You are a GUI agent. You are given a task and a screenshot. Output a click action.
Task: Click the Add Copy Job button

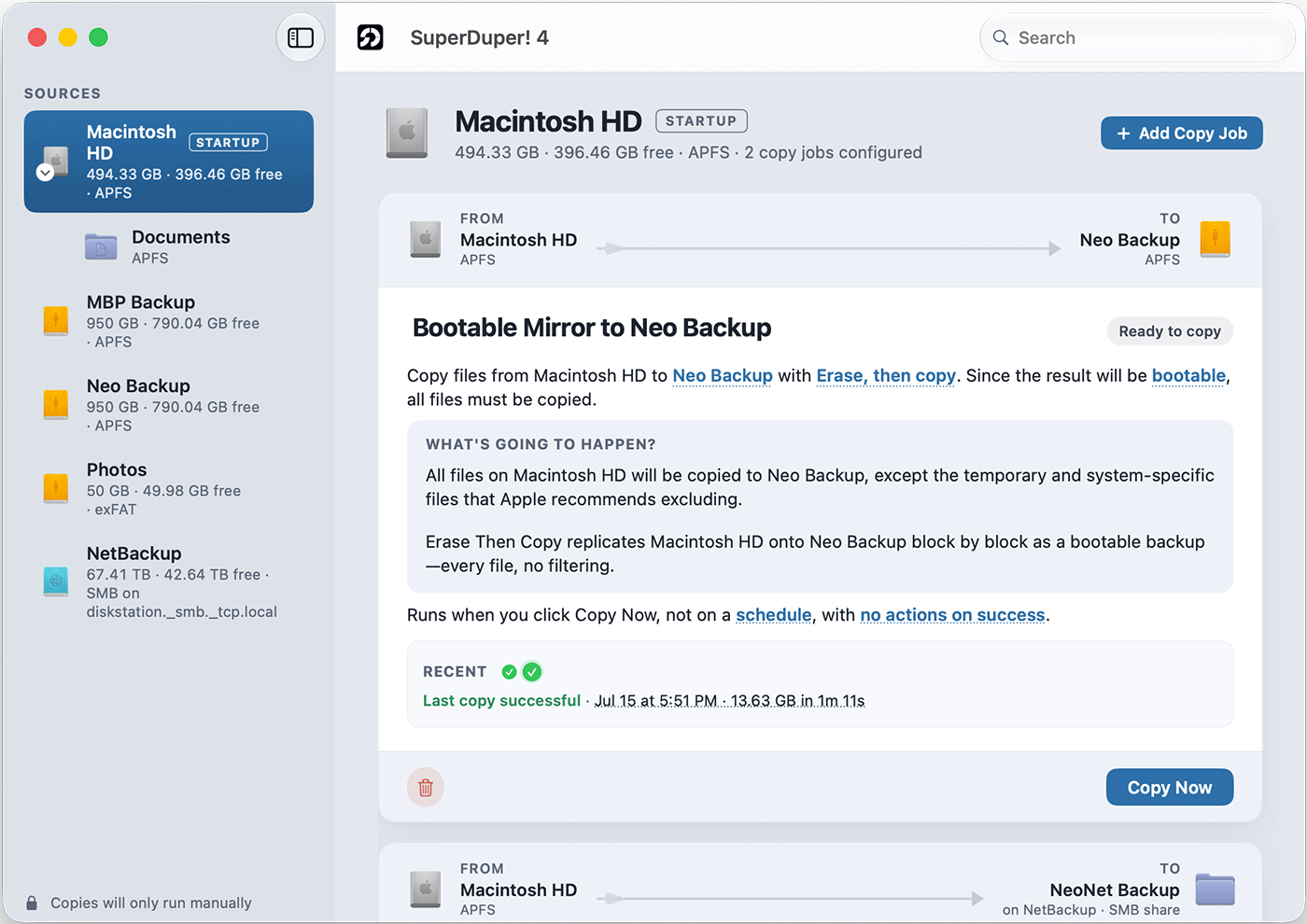point(1182,133)
